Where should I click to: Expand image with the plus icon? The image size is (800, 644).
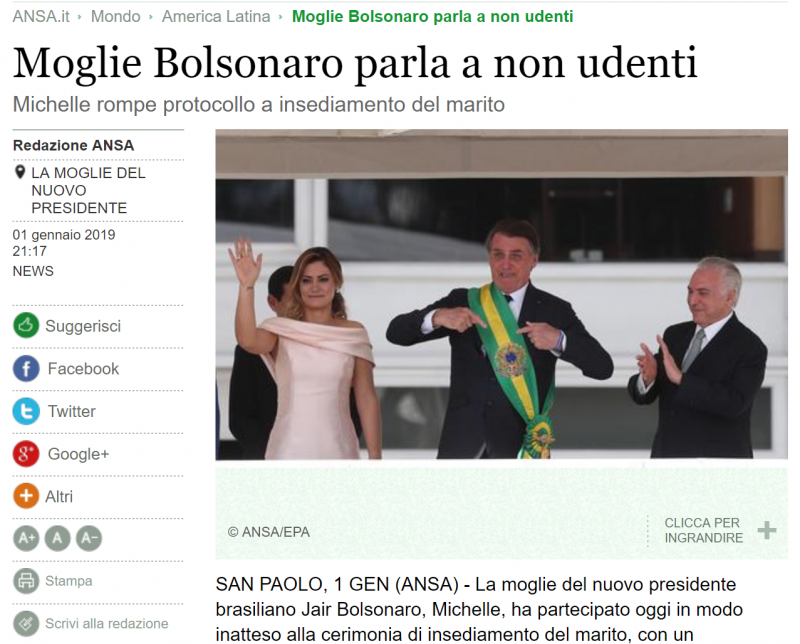pyautogui.click(x=767, y=530)
